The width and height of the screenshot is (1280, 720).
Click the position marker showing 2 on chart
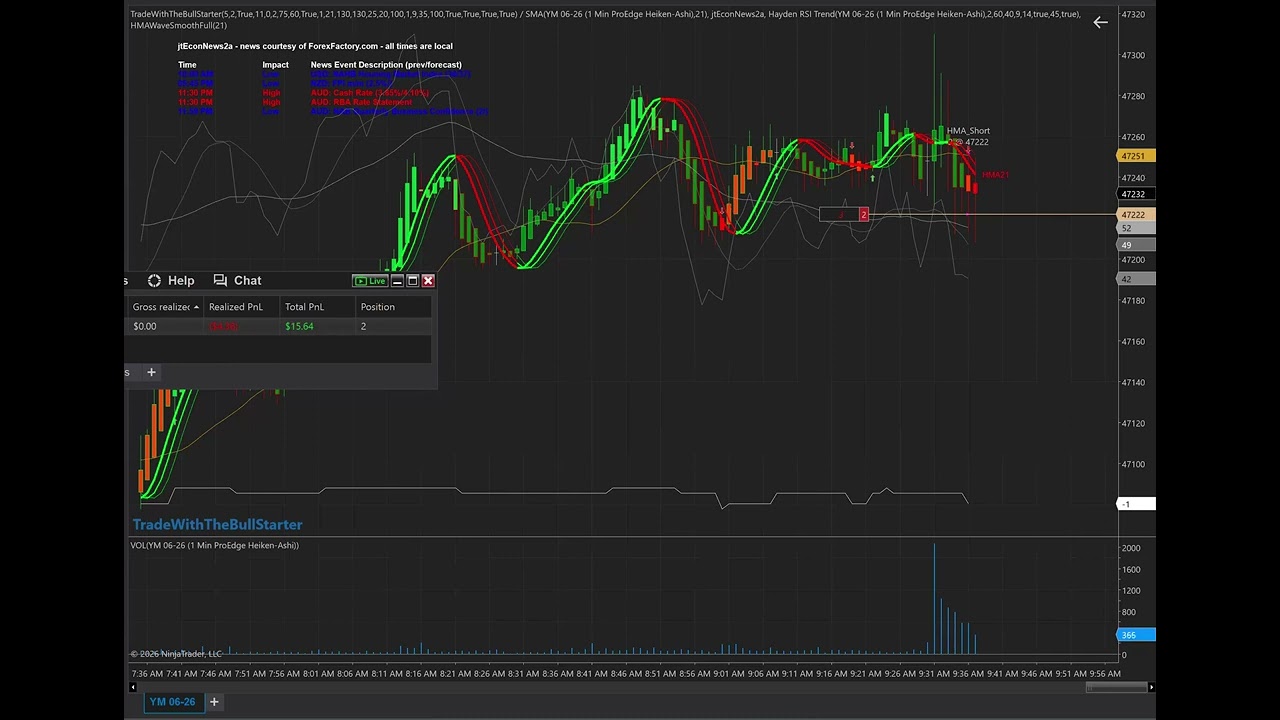(x=863, y=215)
